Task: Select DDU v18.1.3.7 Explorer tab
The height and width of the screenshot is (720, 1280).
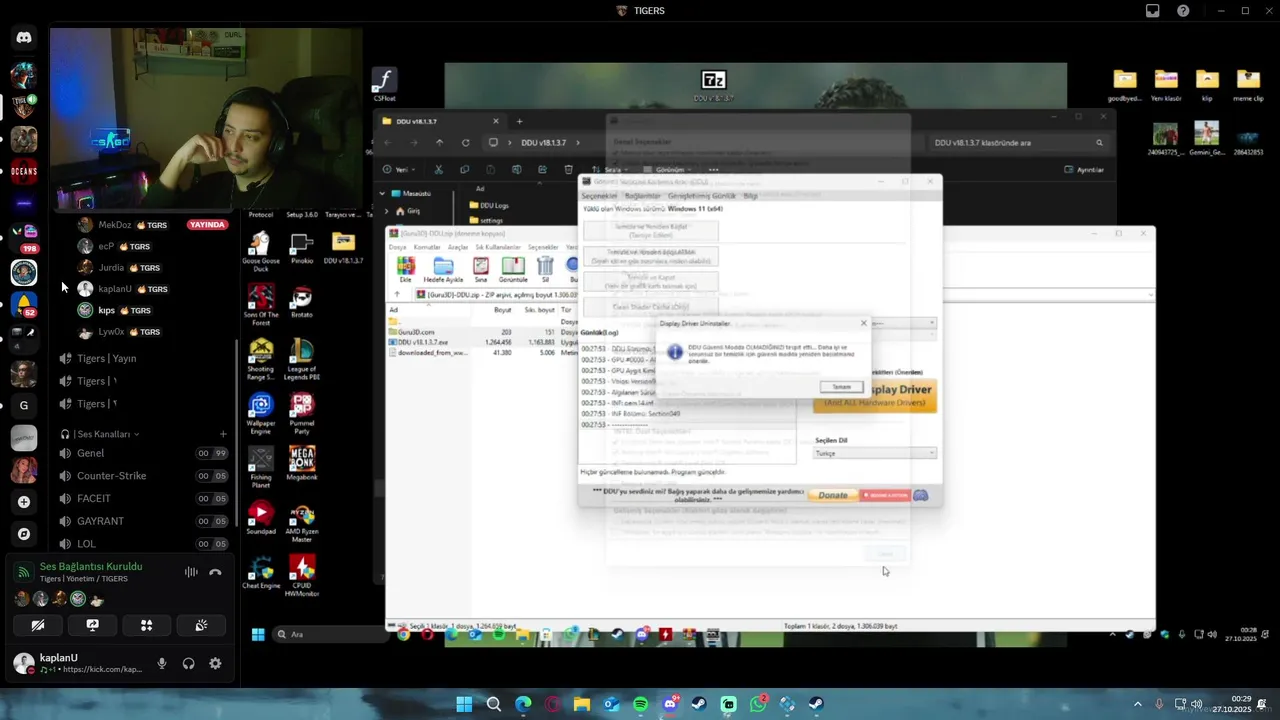Action: (x=442, y=121)
